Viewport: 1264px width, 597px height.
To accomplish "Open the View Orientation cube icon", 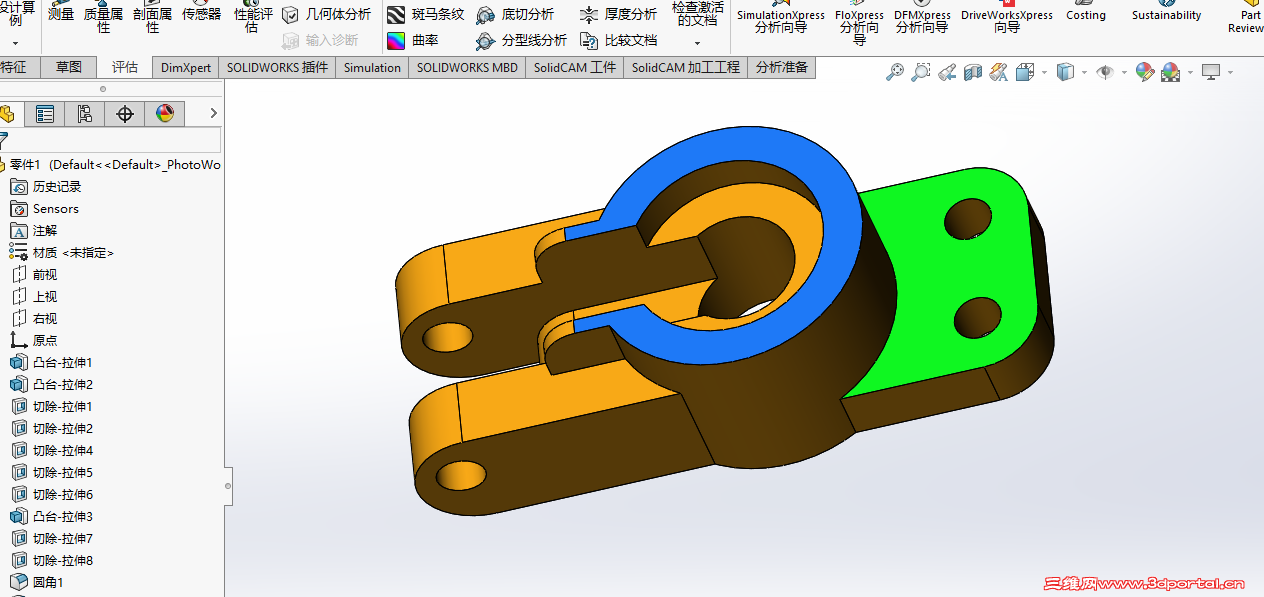I will point(1024,72).
